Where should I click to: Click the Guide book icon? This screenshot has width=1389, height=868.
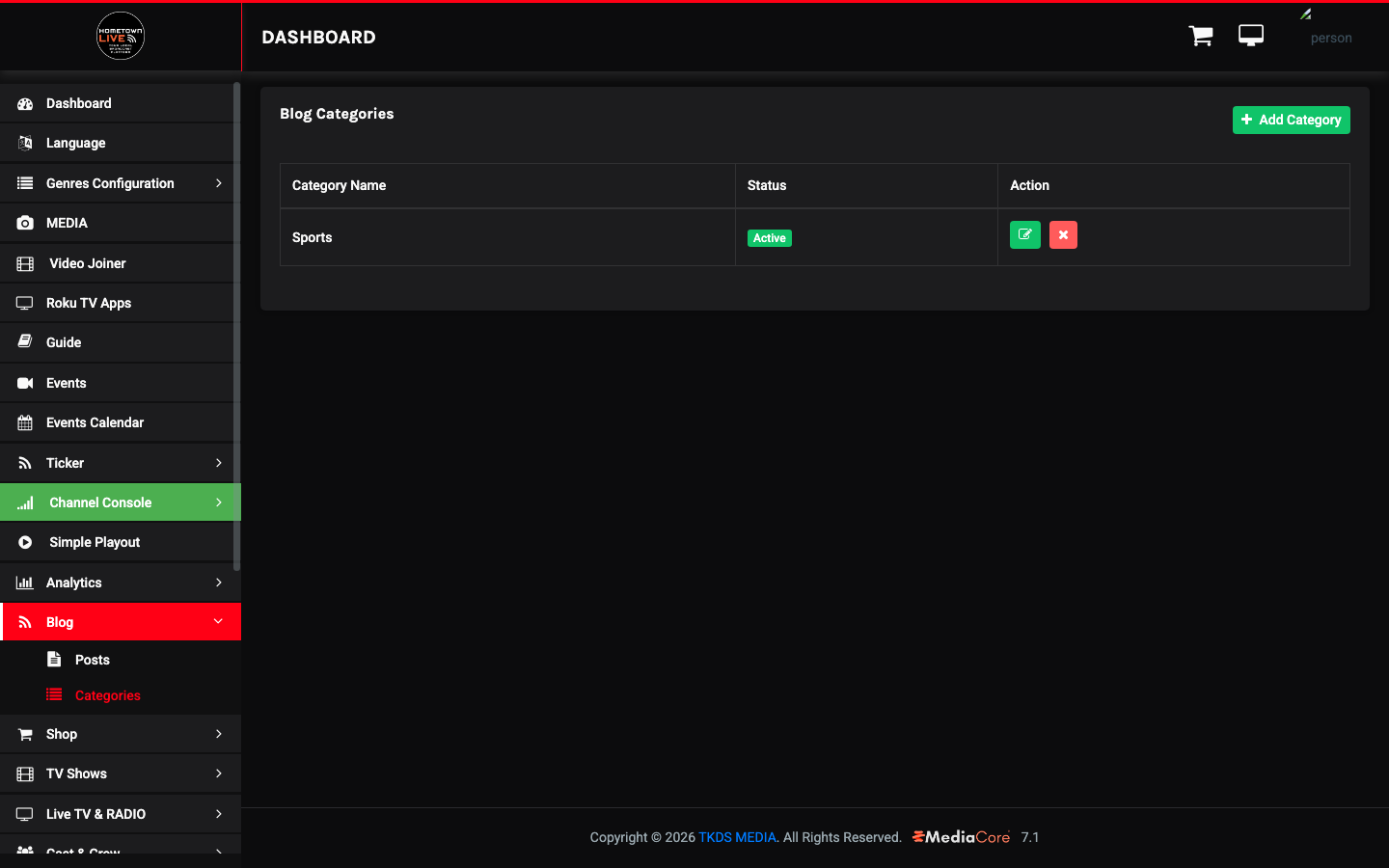click(25, 342)
